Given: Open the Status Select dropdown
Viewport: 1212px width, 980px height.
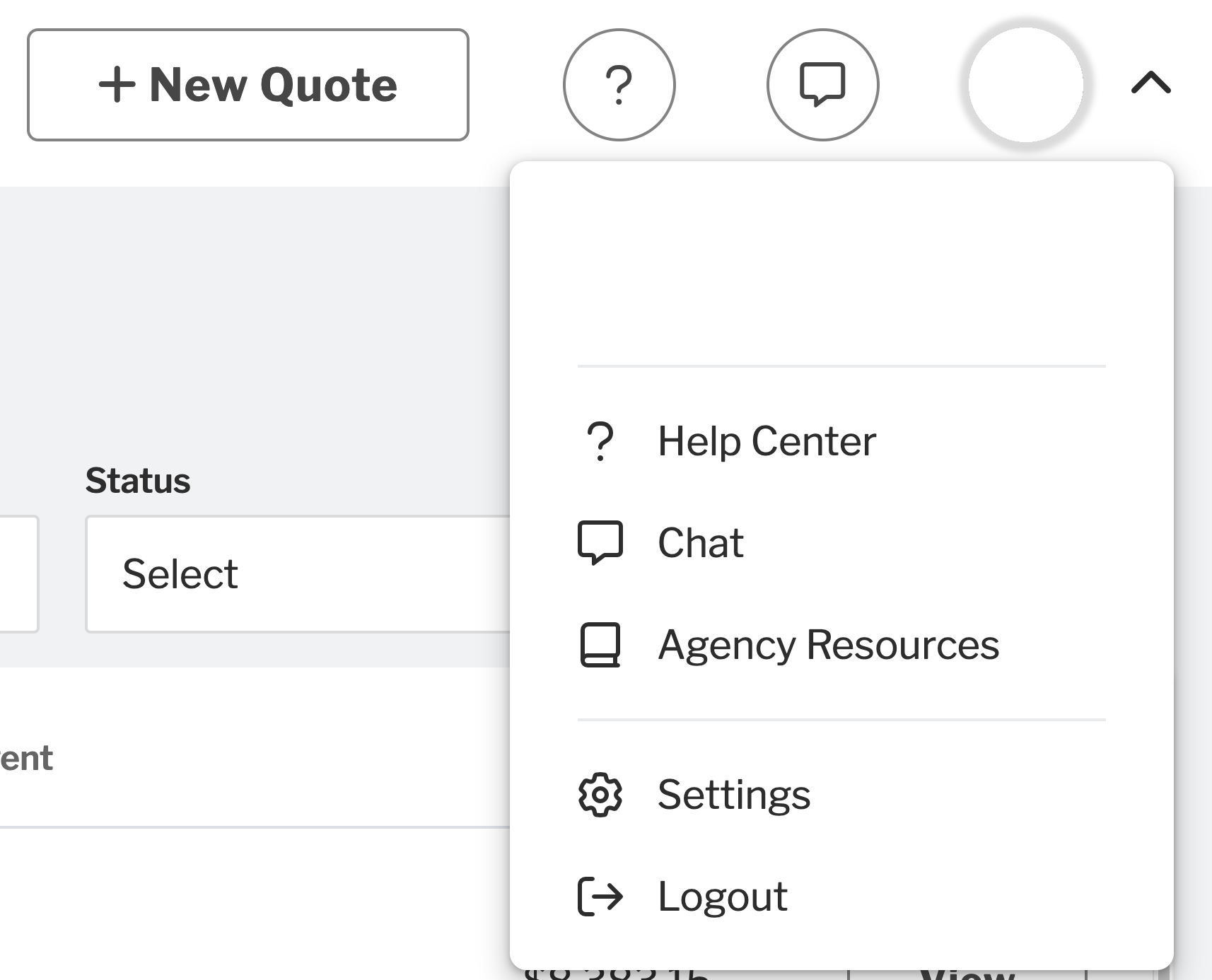Looking at the screenshot, I should pyautogui.click(x=297, y=573).
